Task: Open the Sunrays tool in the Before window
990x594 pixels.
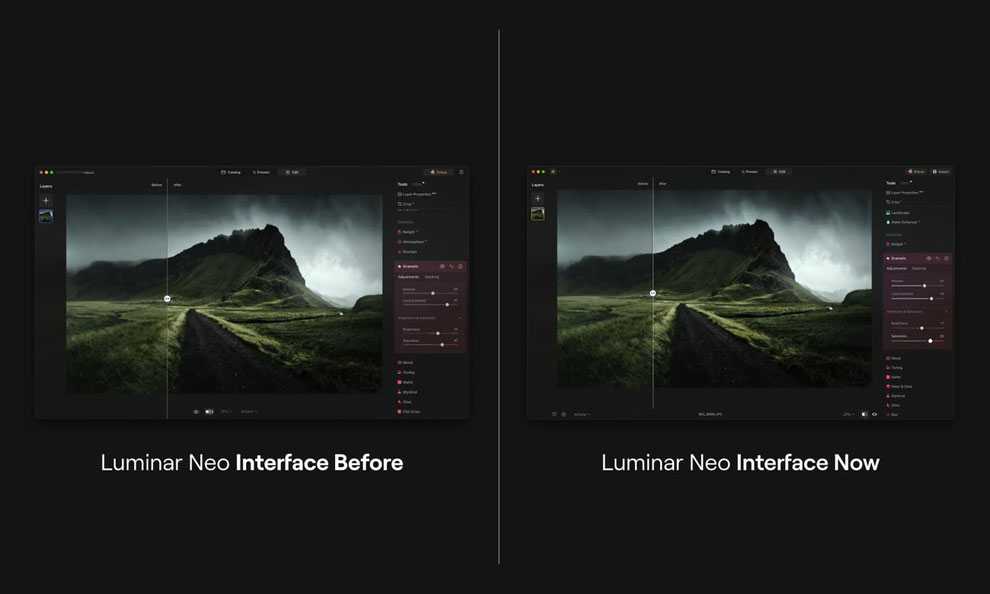Action: tap(407, 252)
